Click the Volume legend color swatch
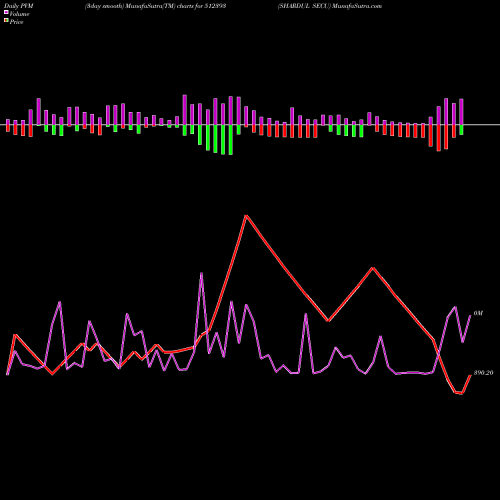This screenshot has height=500, width=500. [x=6, y=13]
